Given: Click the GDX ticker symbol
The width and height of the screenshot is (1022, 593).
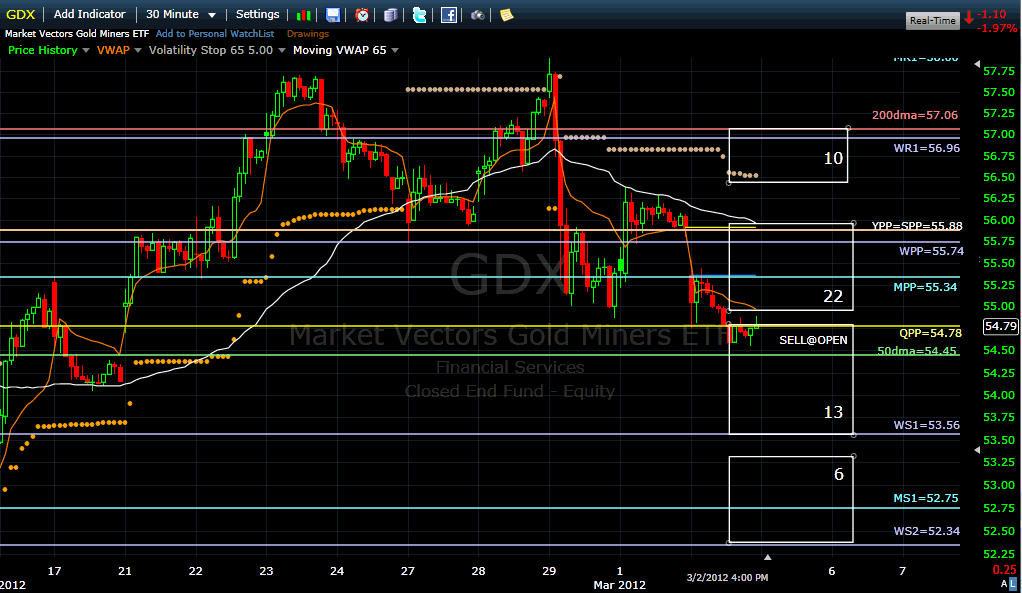Looking at the screenshot, I should tap(20, 14).
